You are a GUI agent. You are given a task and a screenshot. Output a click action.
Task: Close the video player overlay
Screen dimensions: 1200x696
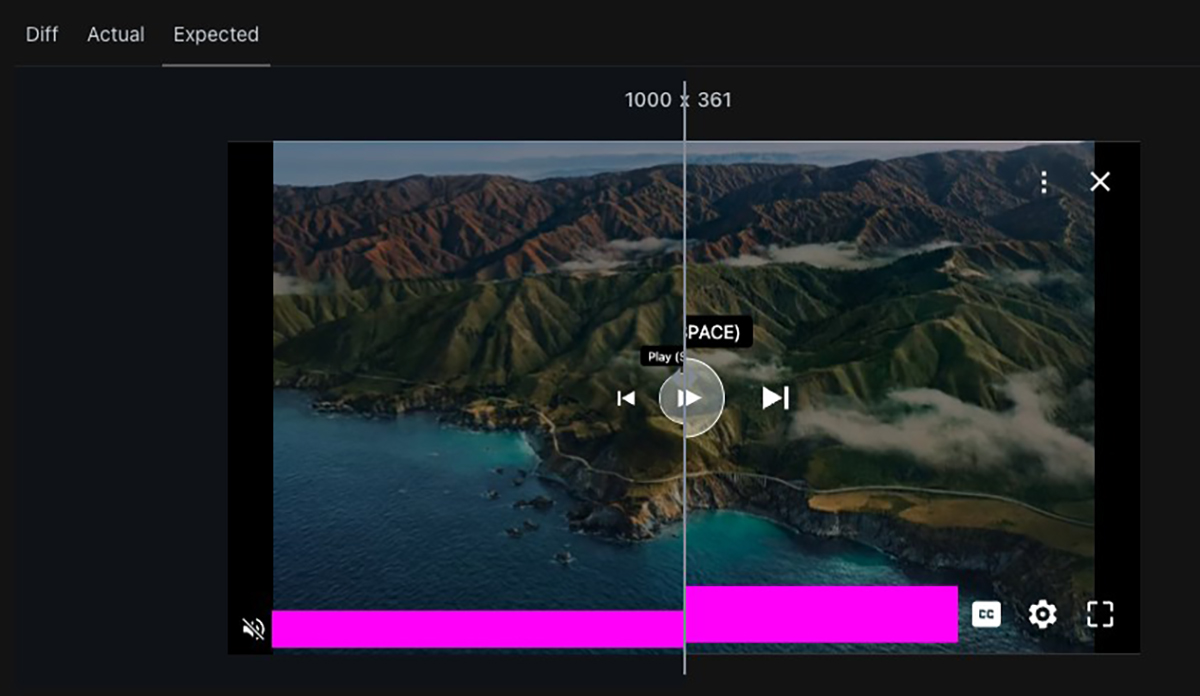click(1100, 182)
